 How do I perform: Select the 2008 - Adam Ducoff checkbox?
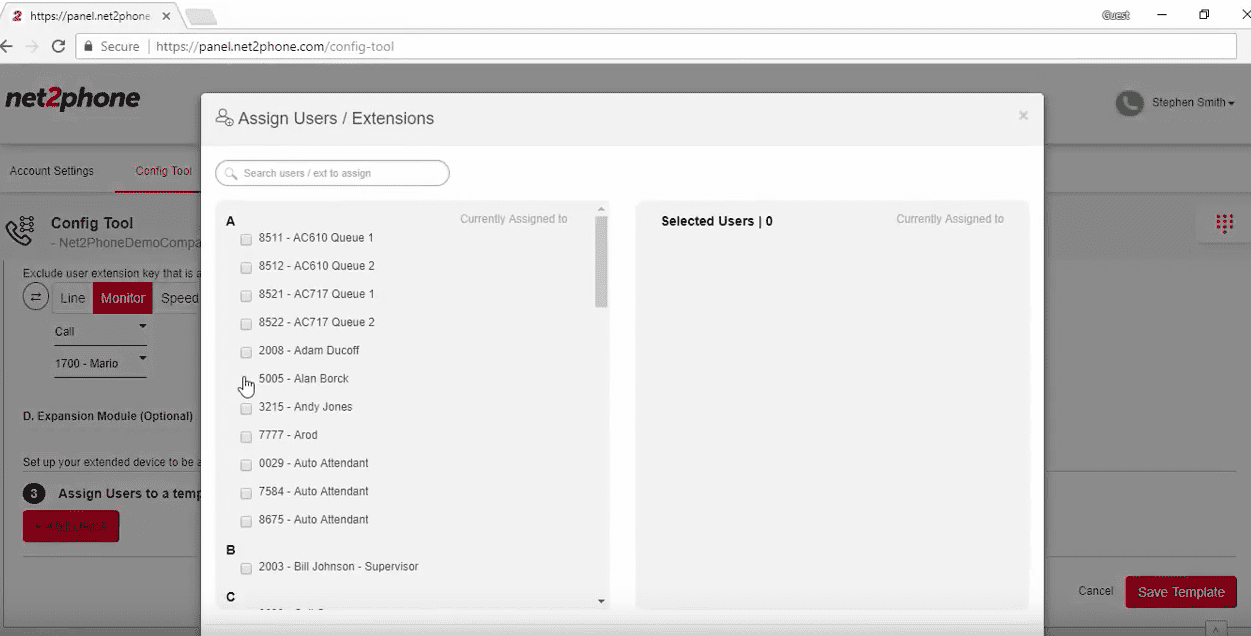pos(246,352)
